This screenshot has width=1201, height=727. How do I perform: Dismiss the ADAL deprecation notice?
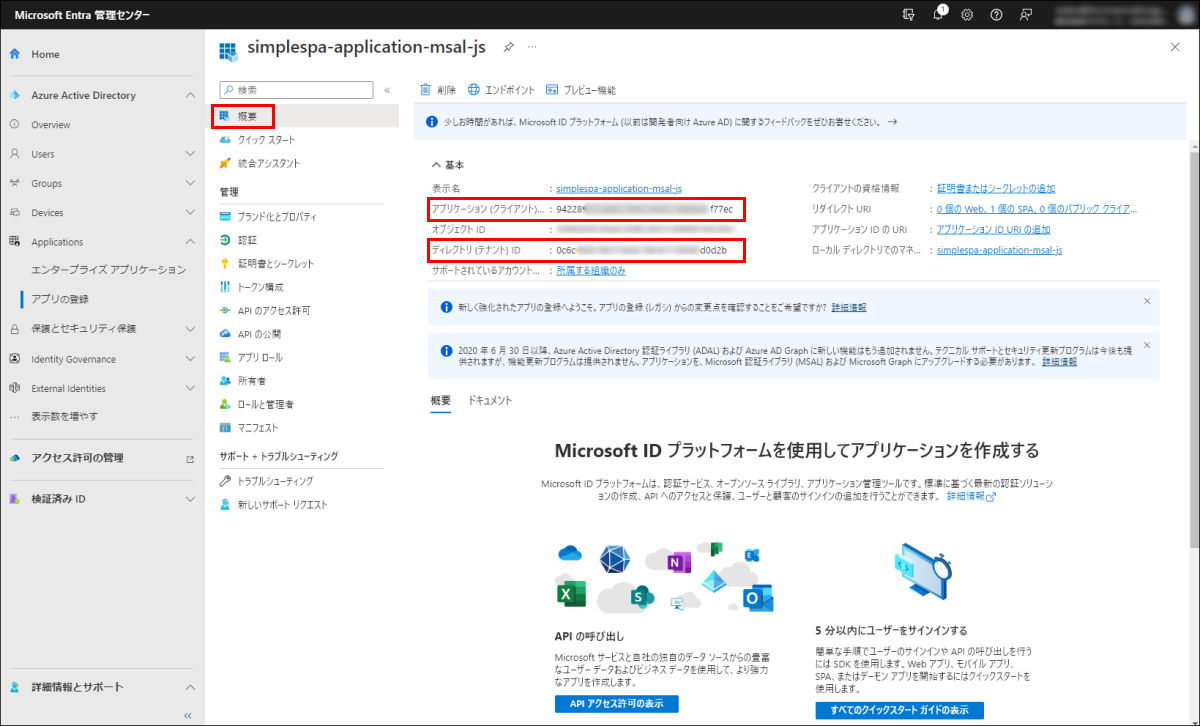coord(1147,345)
